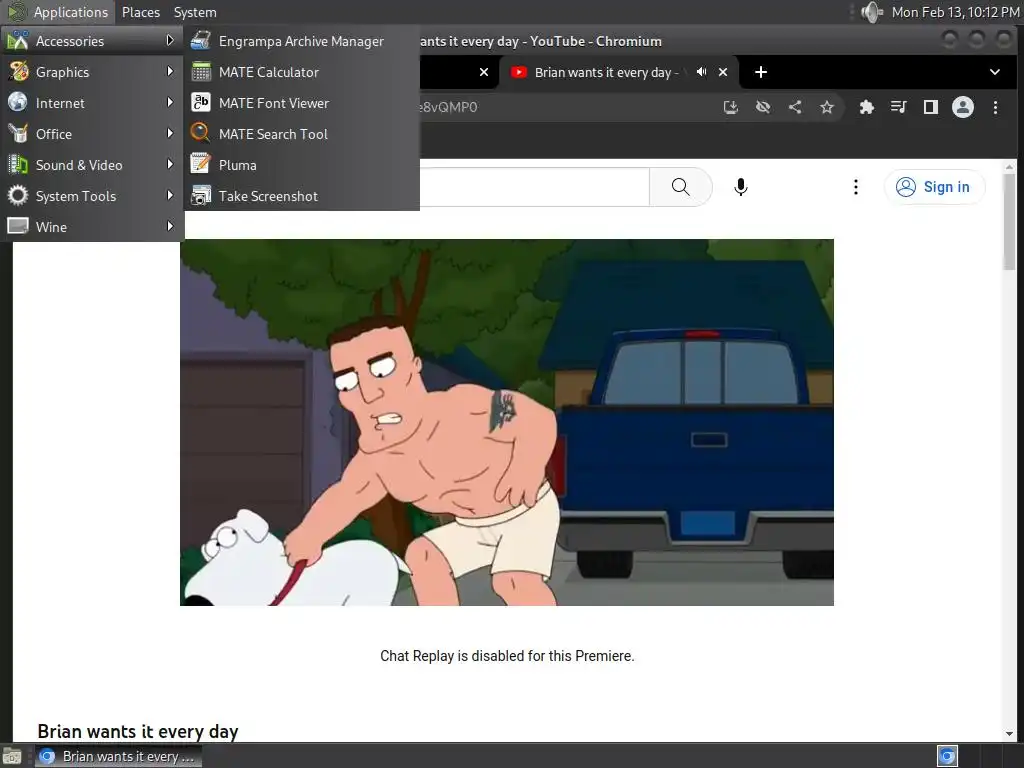Click the Chromium address bar URL
This screenshot has height=768, width=1024.
point(448,107)
